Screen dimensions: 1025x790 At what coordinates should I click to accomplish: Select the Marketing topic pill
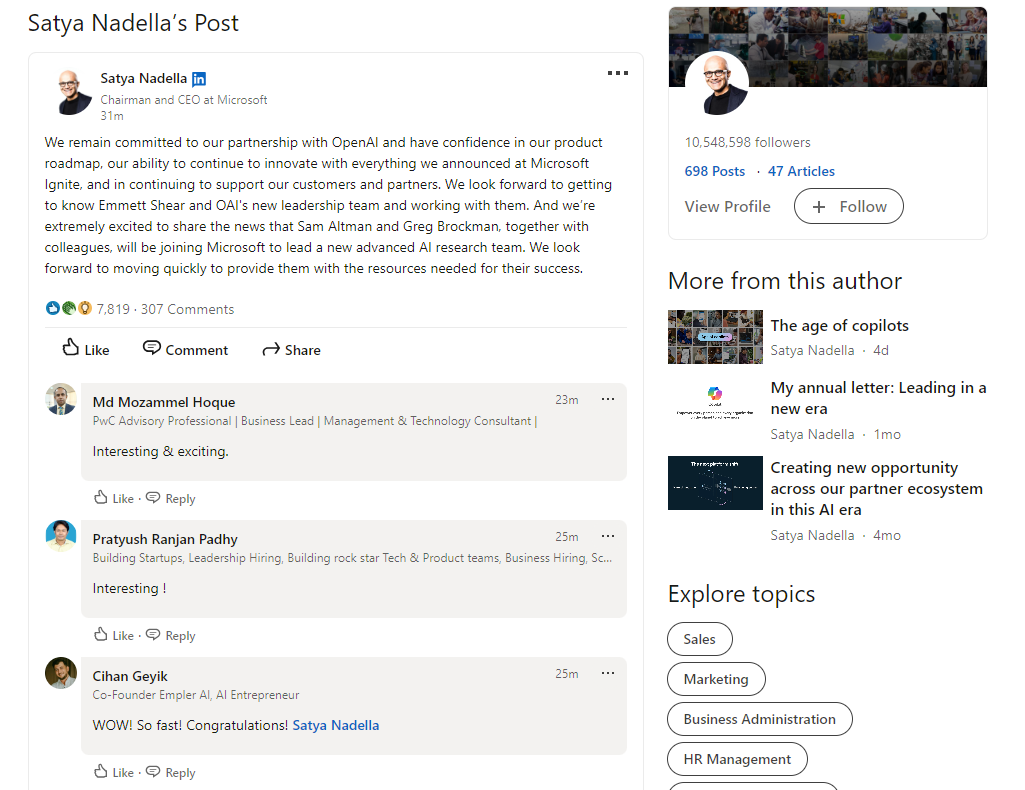coord(716,679)
